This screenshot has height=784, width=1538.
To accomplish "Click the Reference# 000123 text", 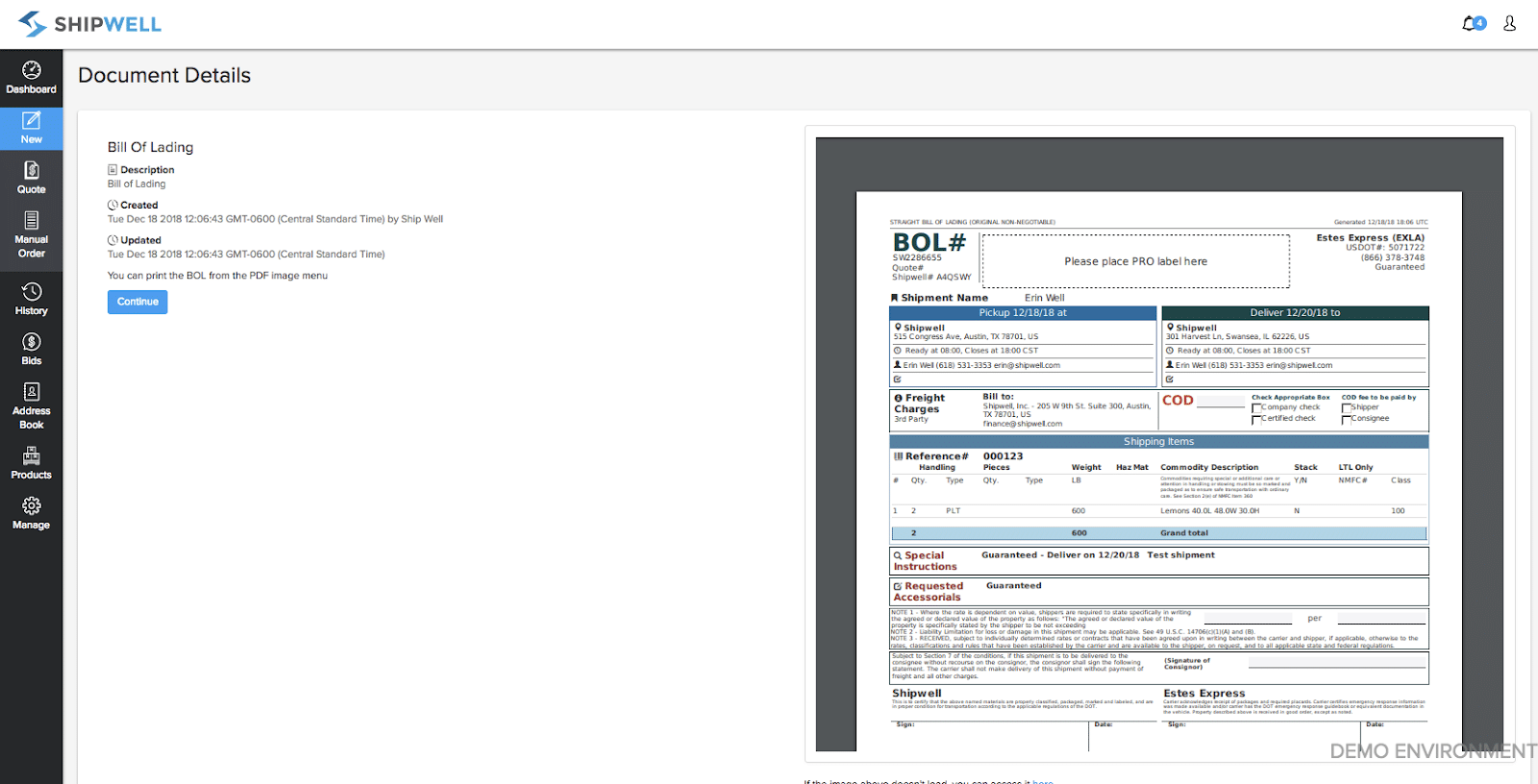I will point(958,456).
